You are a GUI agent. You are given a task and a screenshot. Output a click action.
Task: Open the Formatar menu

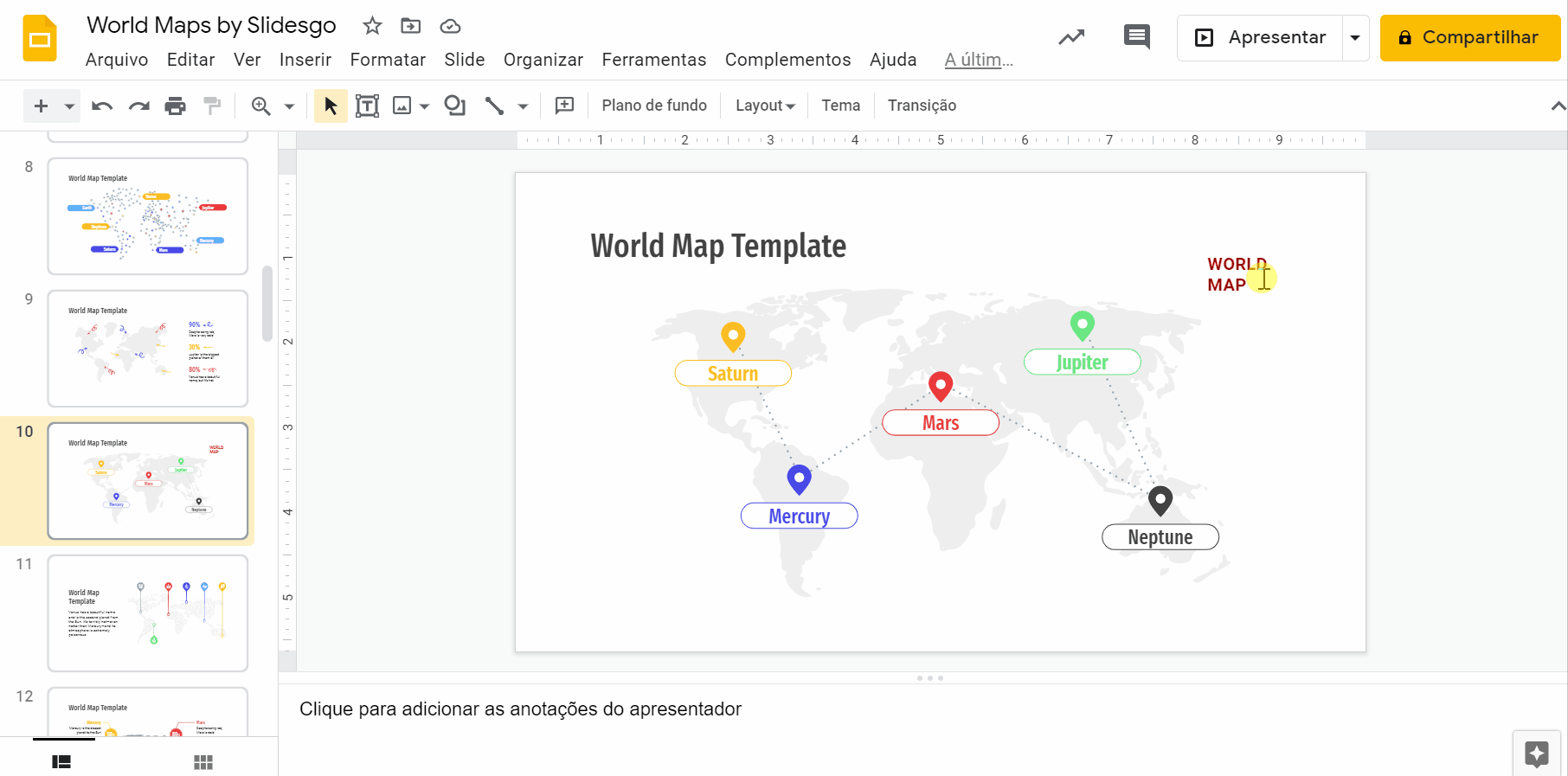(388, 60)
